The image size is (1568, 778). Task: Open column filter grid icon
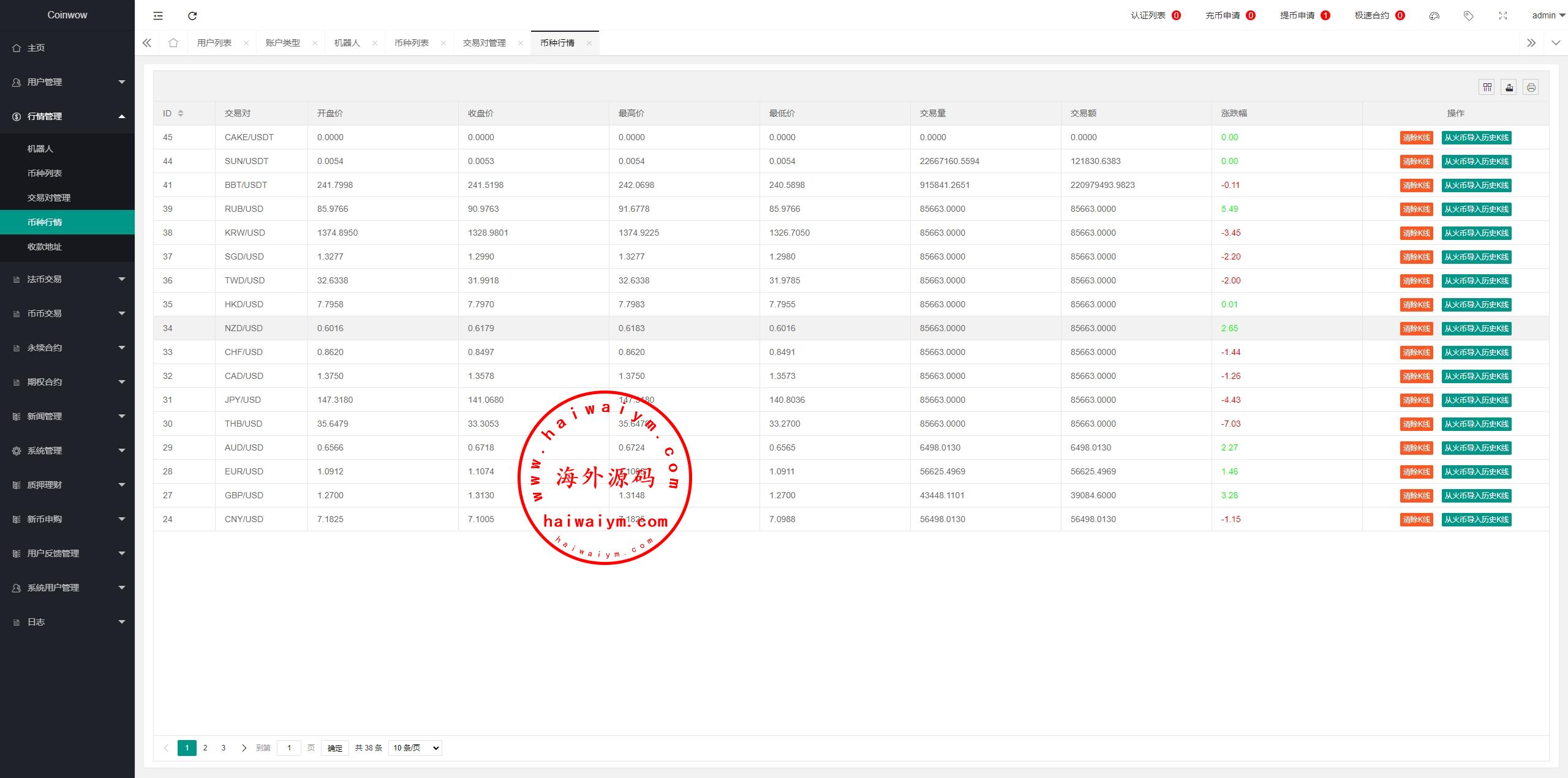point(1487,88)
